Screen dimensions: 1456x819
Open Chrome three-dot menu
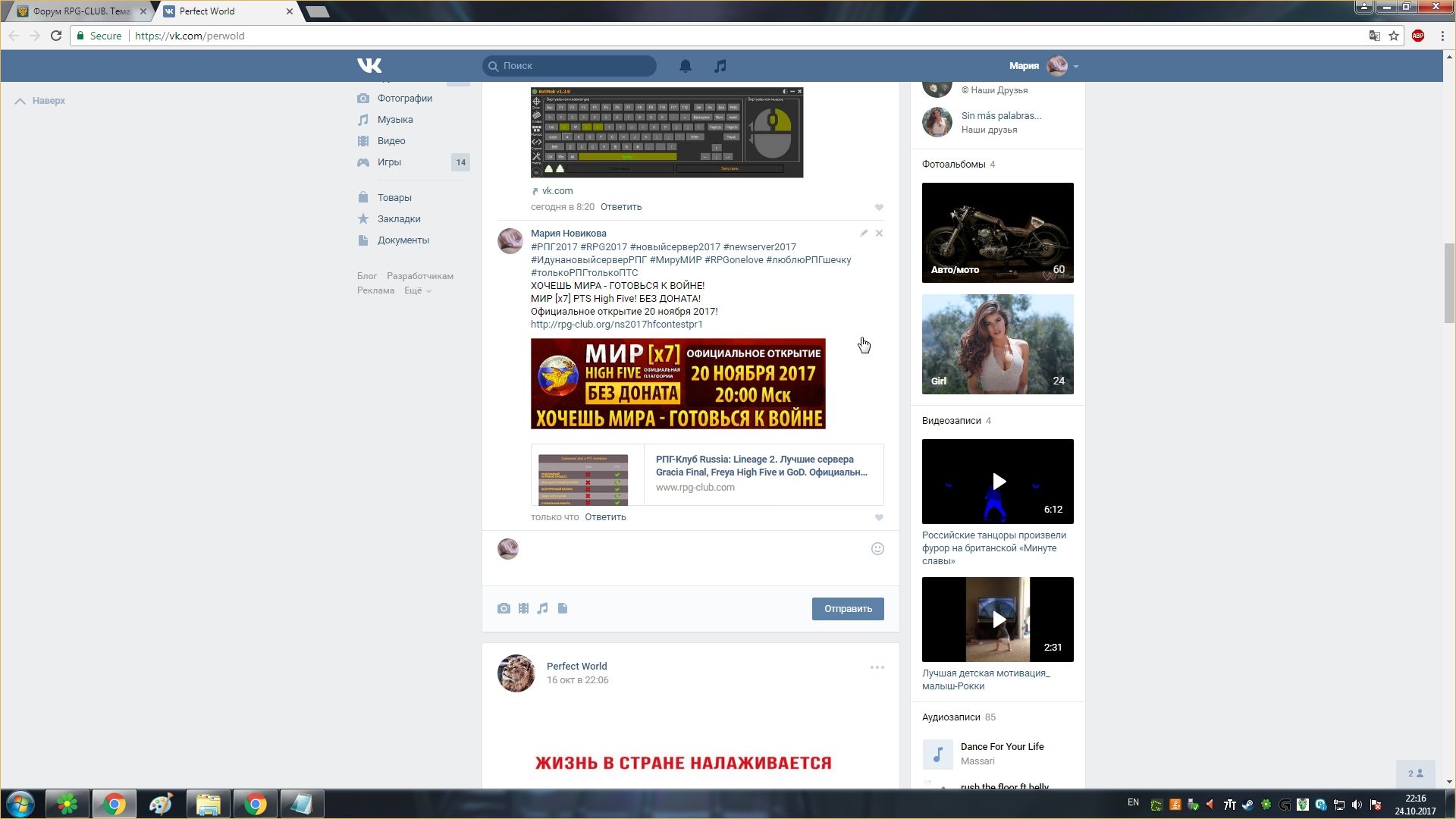(x=1442, y=36)
